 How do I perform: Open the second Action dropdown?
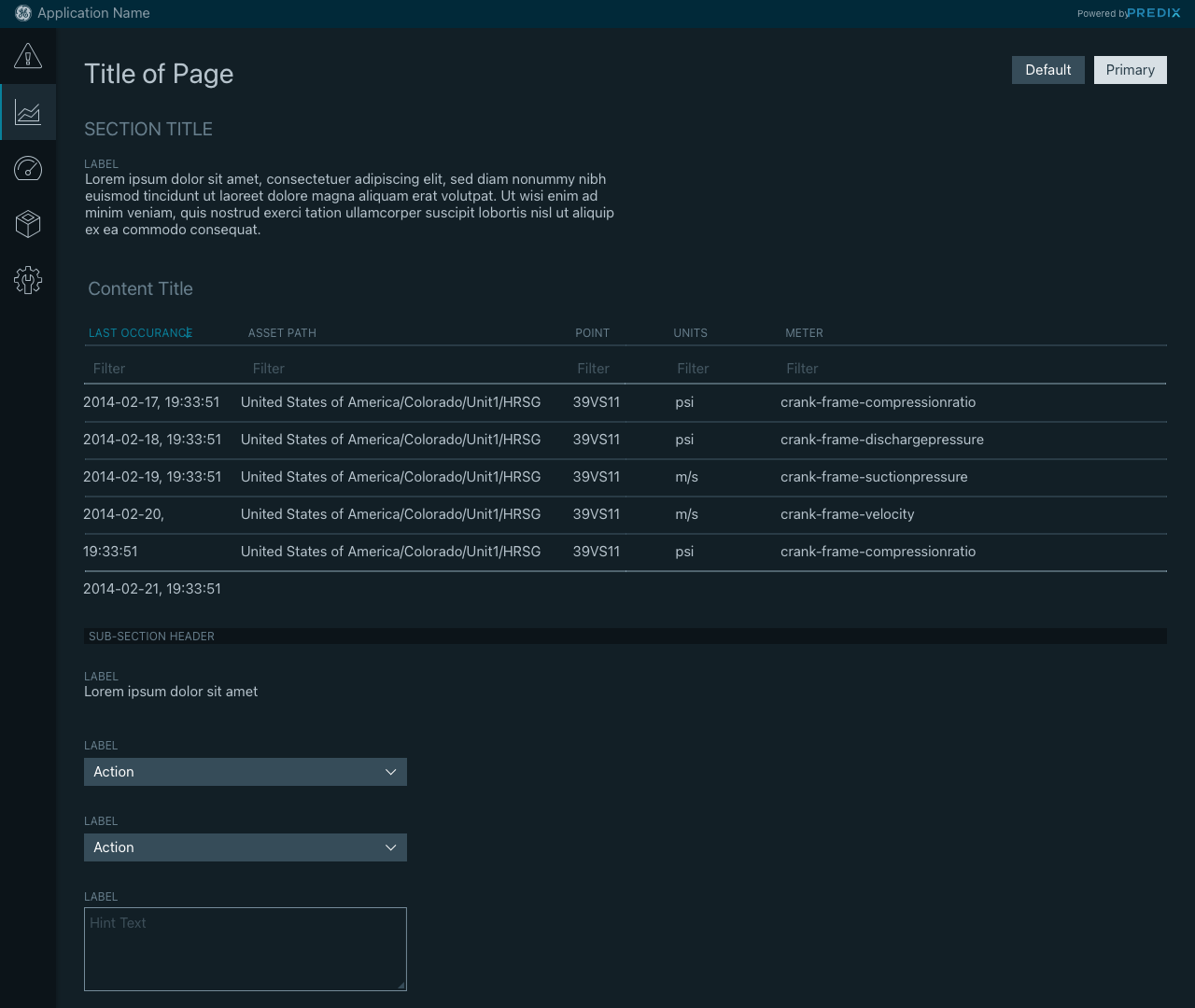[x=245, y=847]
